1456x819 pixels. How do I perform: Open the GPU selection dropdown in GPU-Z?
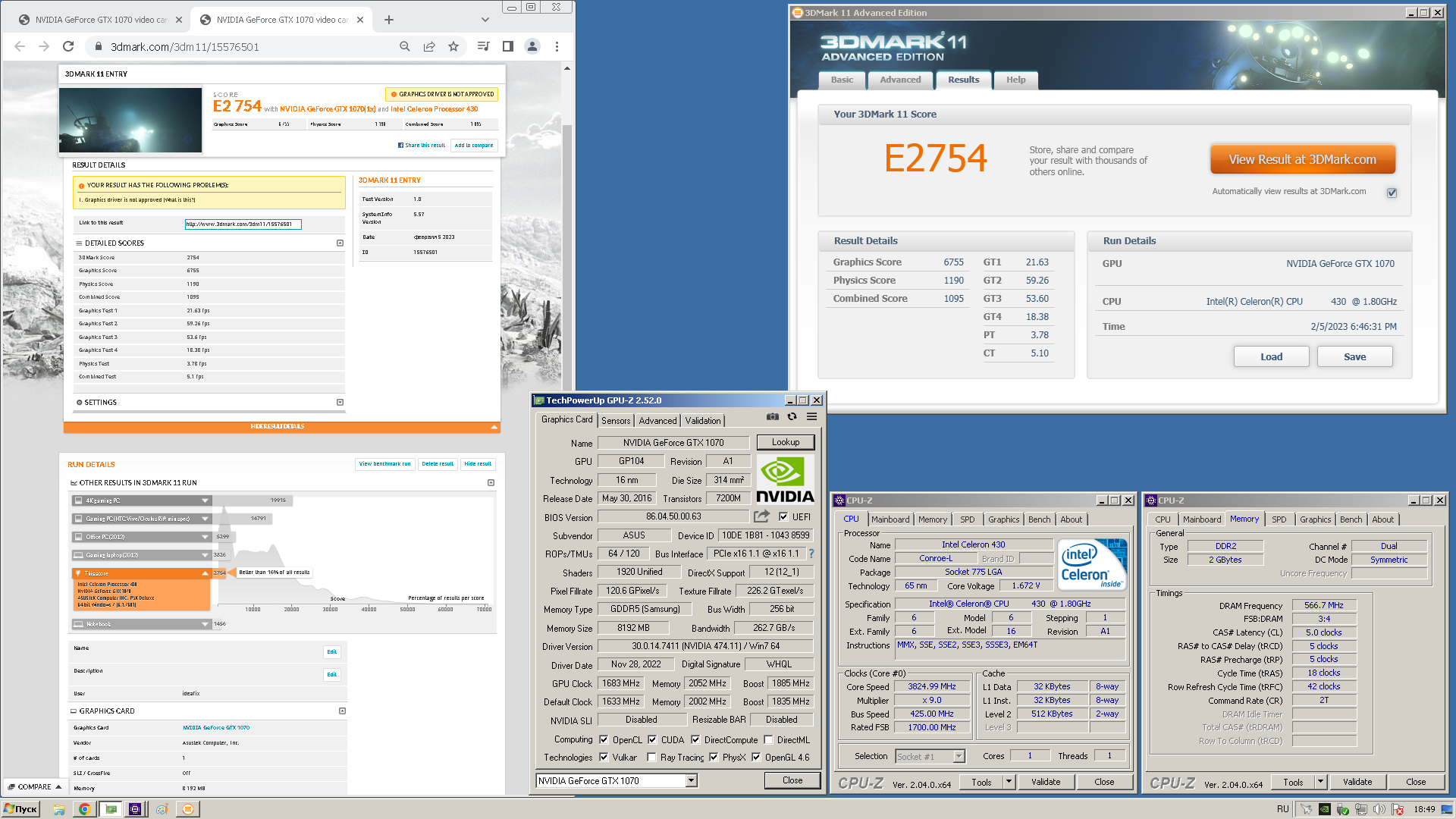coord(691,781)
